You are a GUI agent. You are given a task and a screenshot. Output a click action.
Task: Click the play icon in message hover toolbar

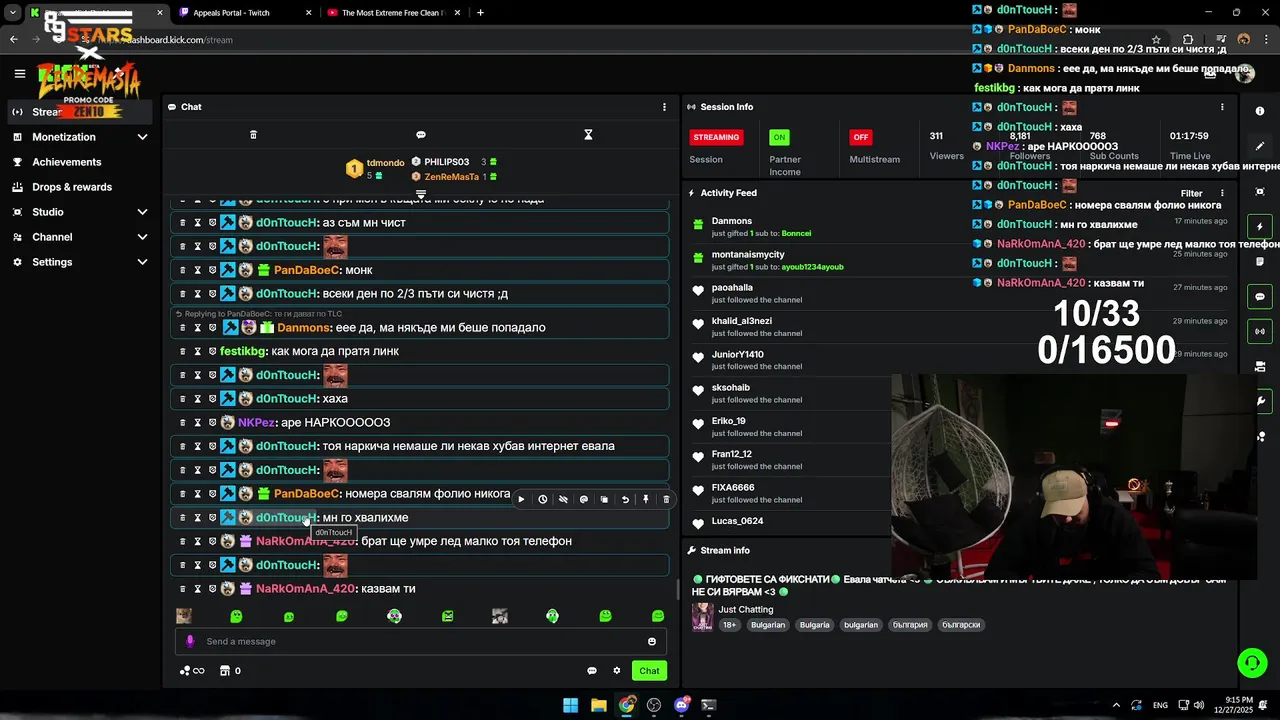(521, 499)
